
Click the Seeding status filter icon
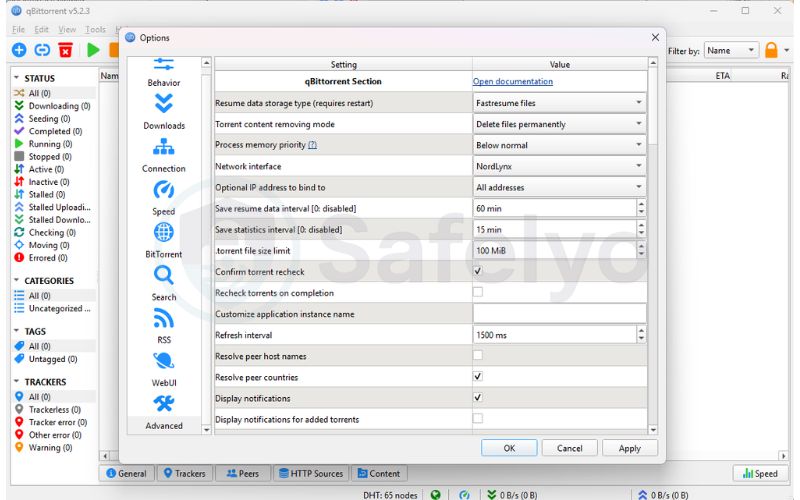click(19, 118)
